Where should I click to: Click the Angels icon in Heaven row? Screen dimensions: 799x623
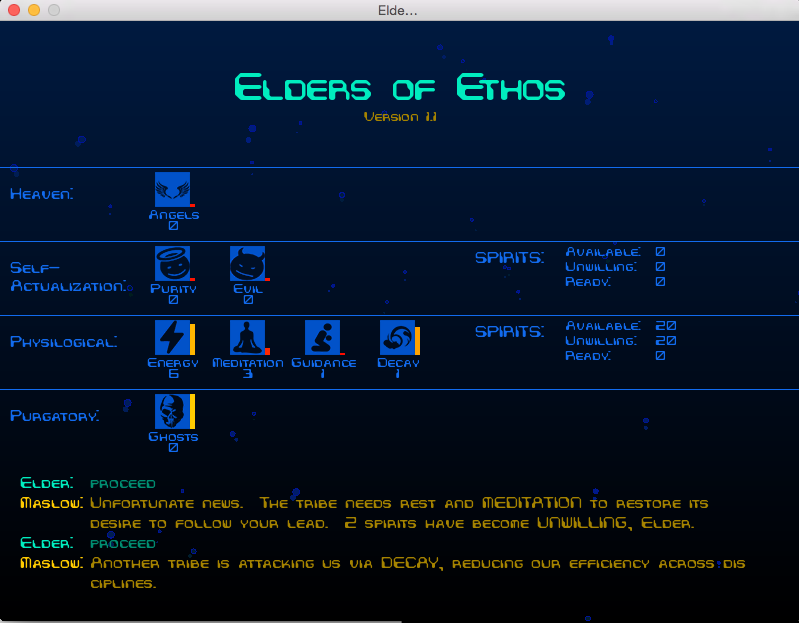click(172, 189)
